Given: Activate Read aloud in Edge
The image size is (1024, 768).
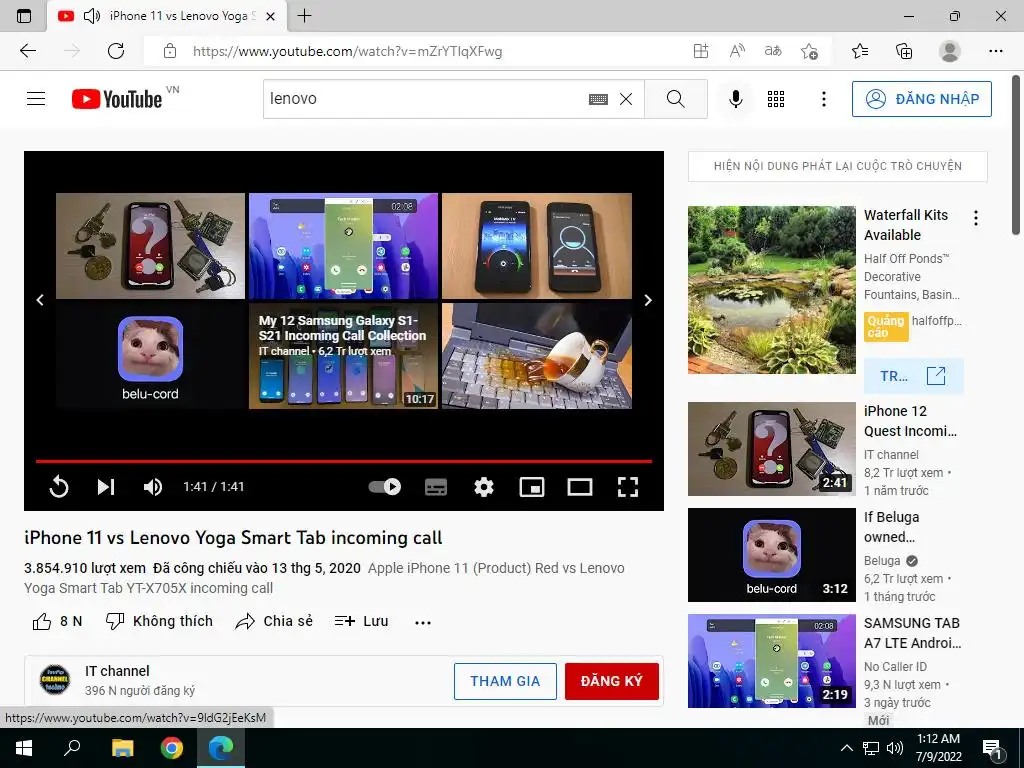Looking at the screenshot, I should pyautogui.click(x=737, y=51).
